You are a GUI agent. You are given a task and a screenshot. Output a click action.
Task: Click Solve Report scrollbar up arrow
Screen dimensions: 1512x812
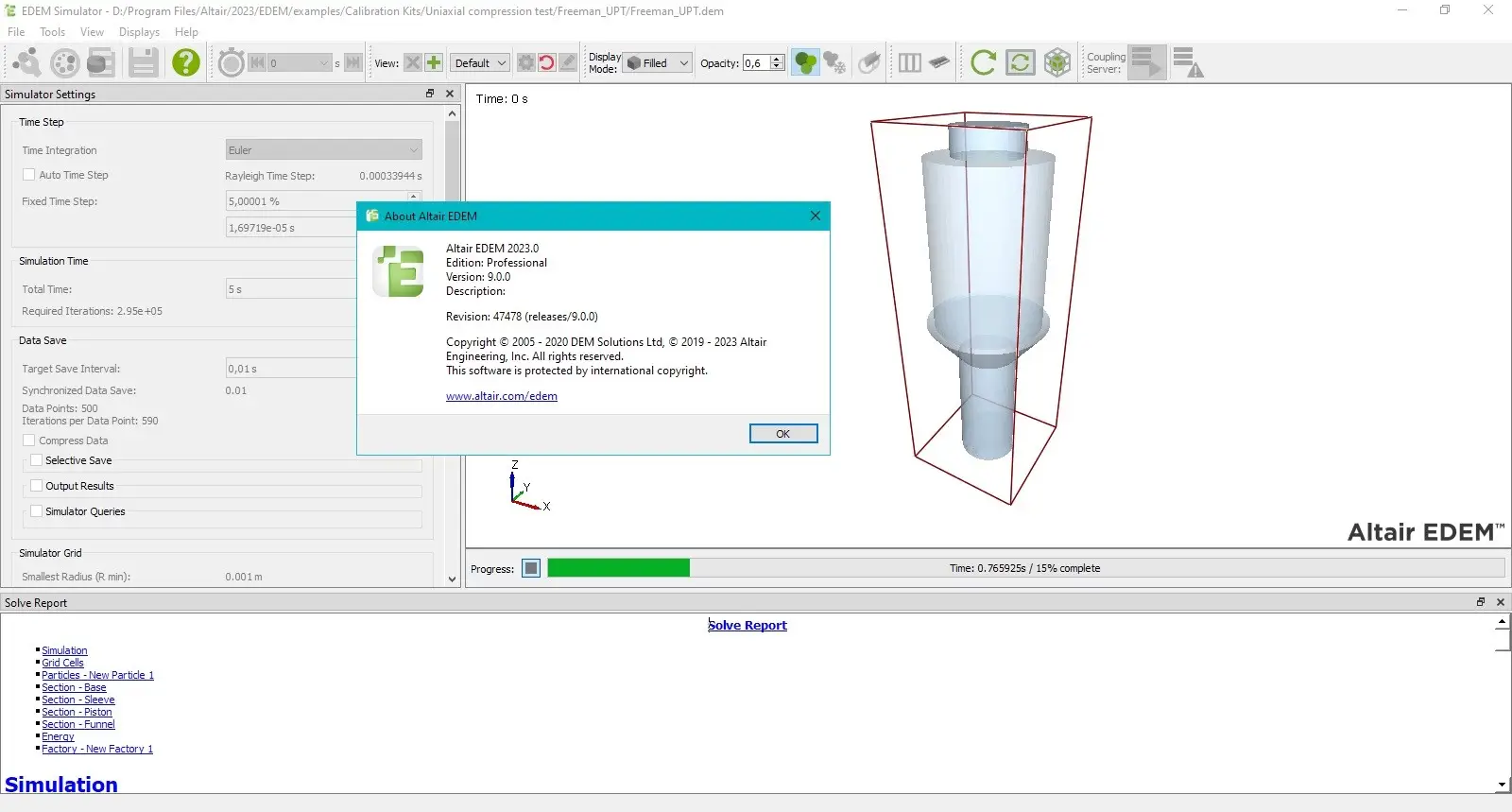coord(1502,621)
